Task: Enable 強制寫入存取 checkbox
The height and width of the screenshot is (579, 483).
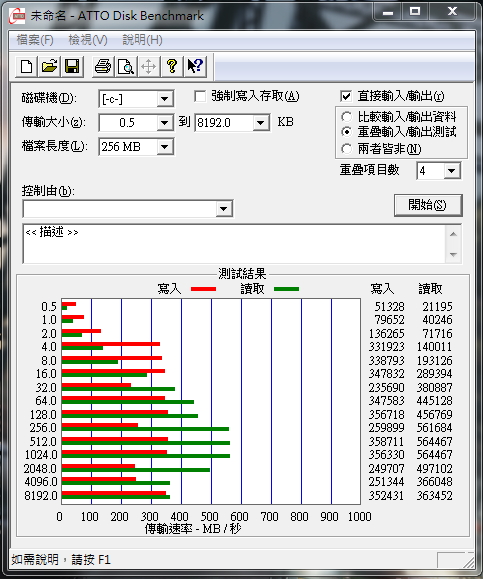Action: point(200,96)
